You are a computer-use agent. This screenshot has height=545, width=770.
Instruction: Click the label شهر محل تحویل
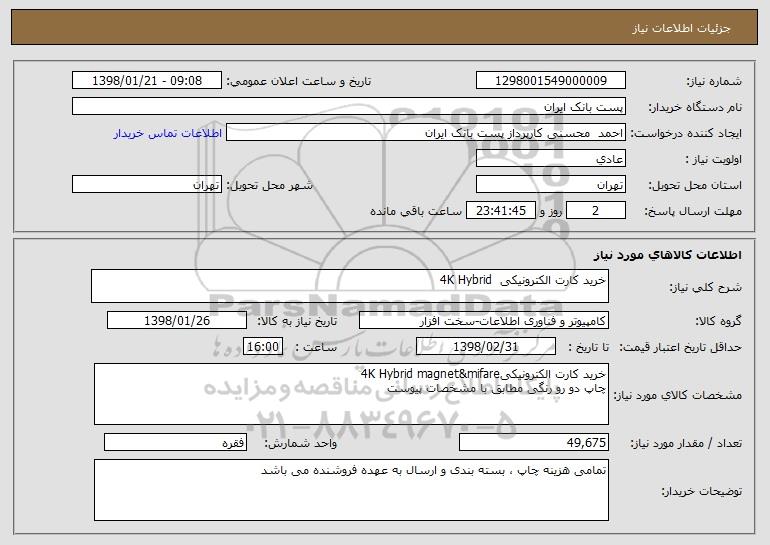pos(269,185)
